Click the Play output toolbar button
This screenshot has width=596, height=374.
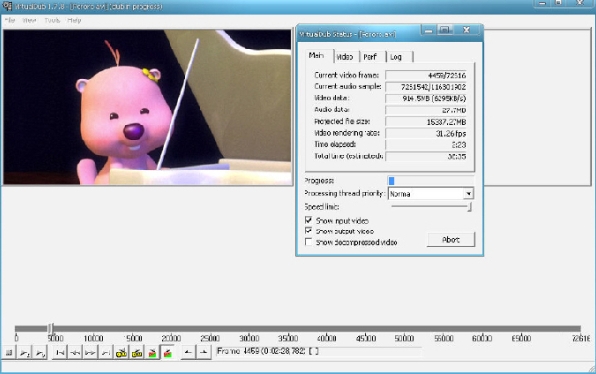tap(40, 352)
